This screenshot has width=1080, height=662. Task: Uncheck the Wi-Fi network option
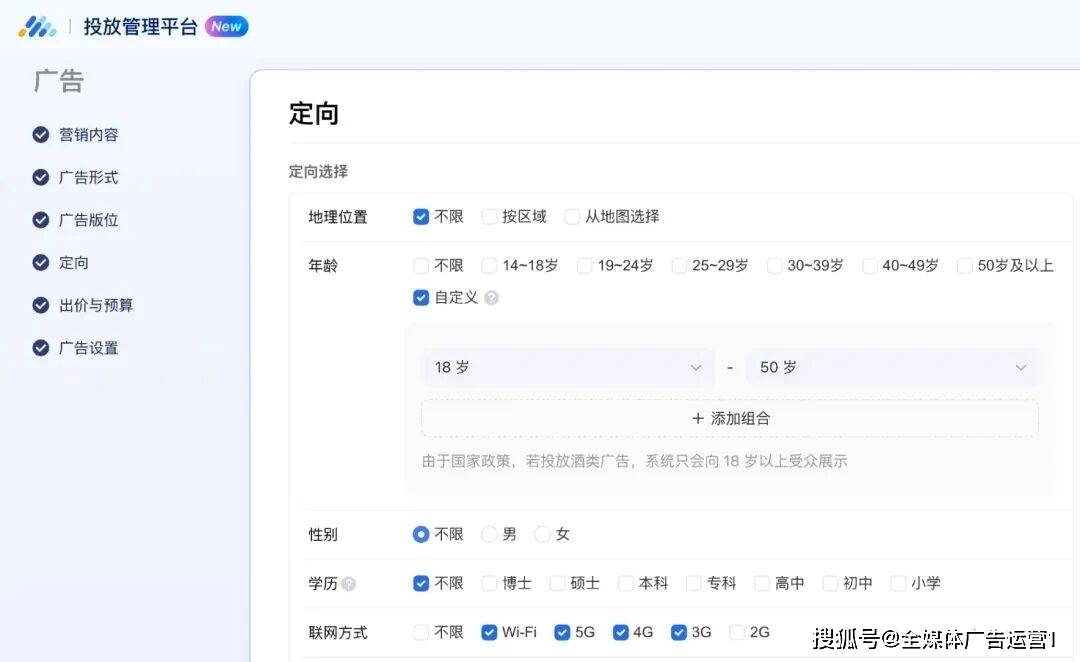tap(489, 632)
